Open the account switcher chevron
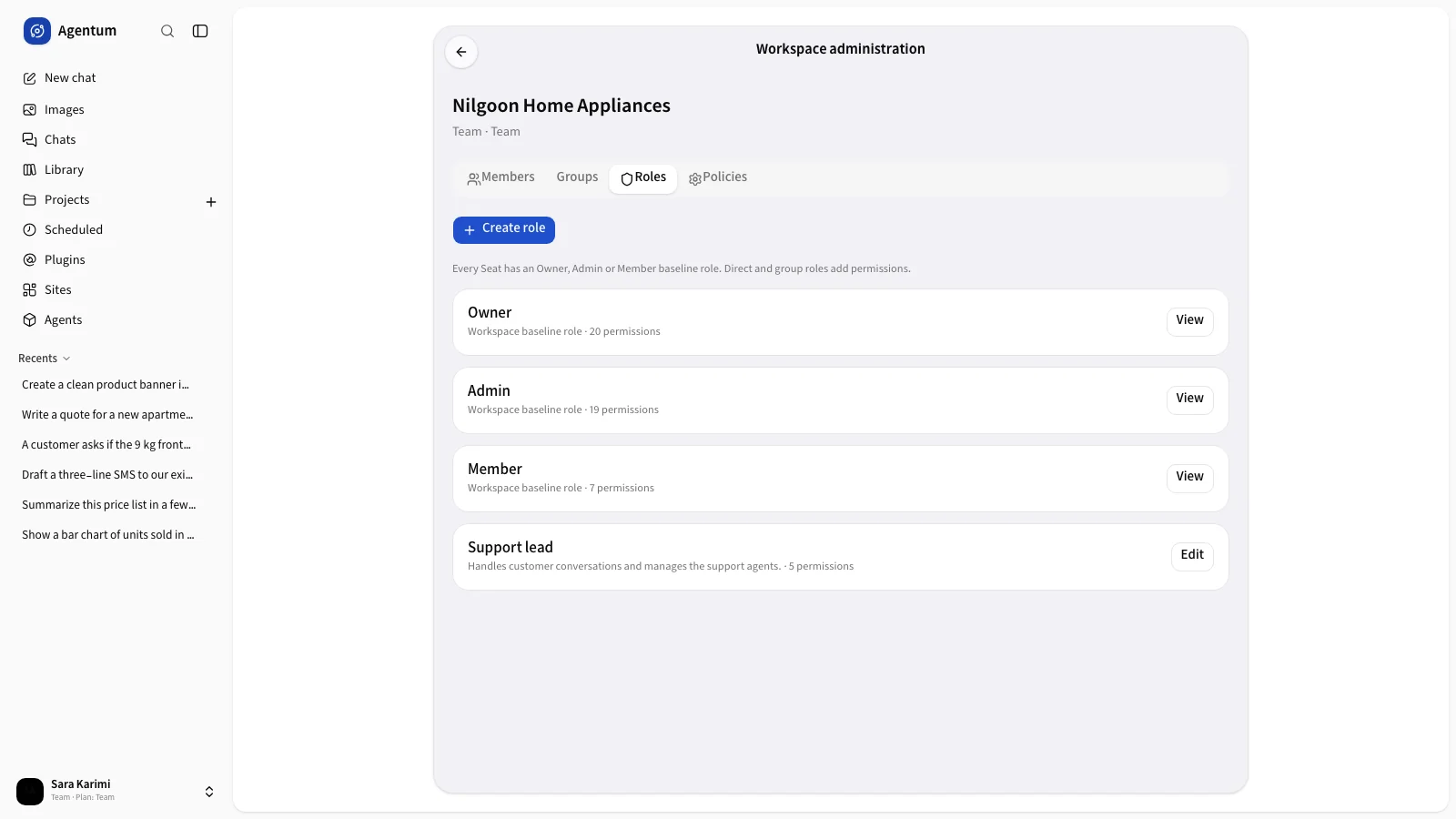The height and width of the screenshot is (819, 1456). [x=209, y=792]
